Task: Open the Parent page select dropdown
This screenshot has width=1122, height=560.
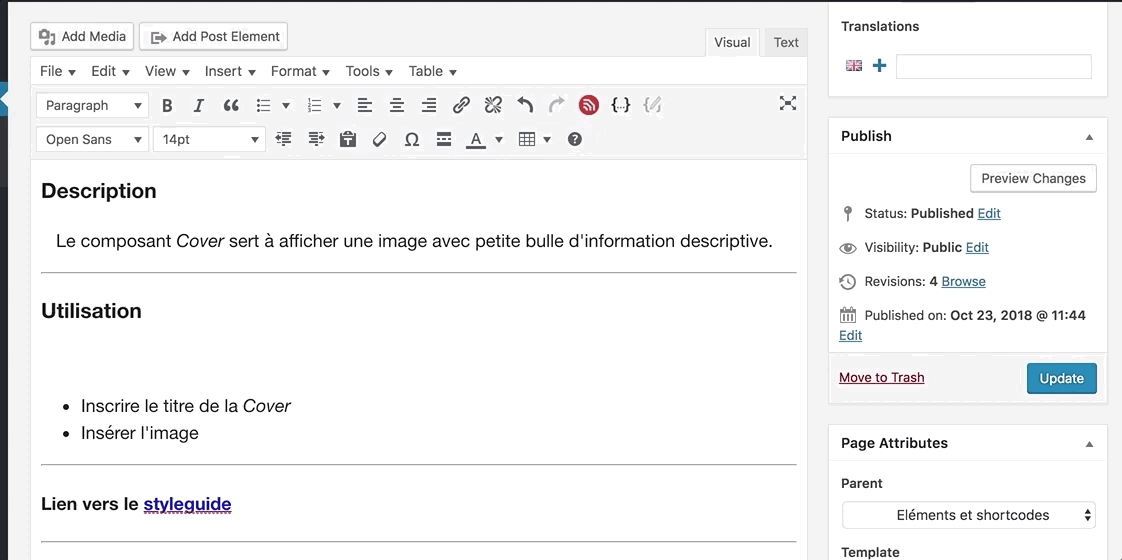Action: [968, 515]
